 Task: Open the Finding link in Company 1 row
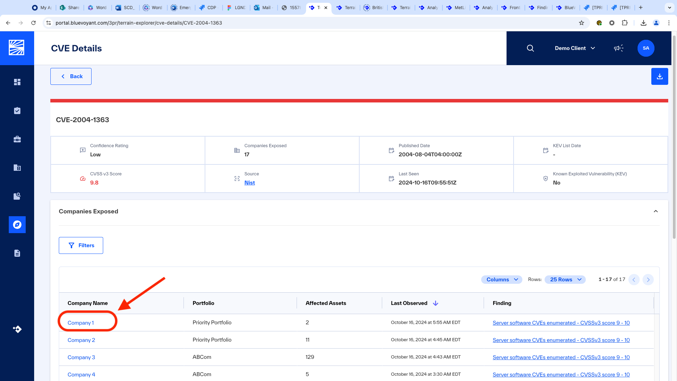coord(561,323)
